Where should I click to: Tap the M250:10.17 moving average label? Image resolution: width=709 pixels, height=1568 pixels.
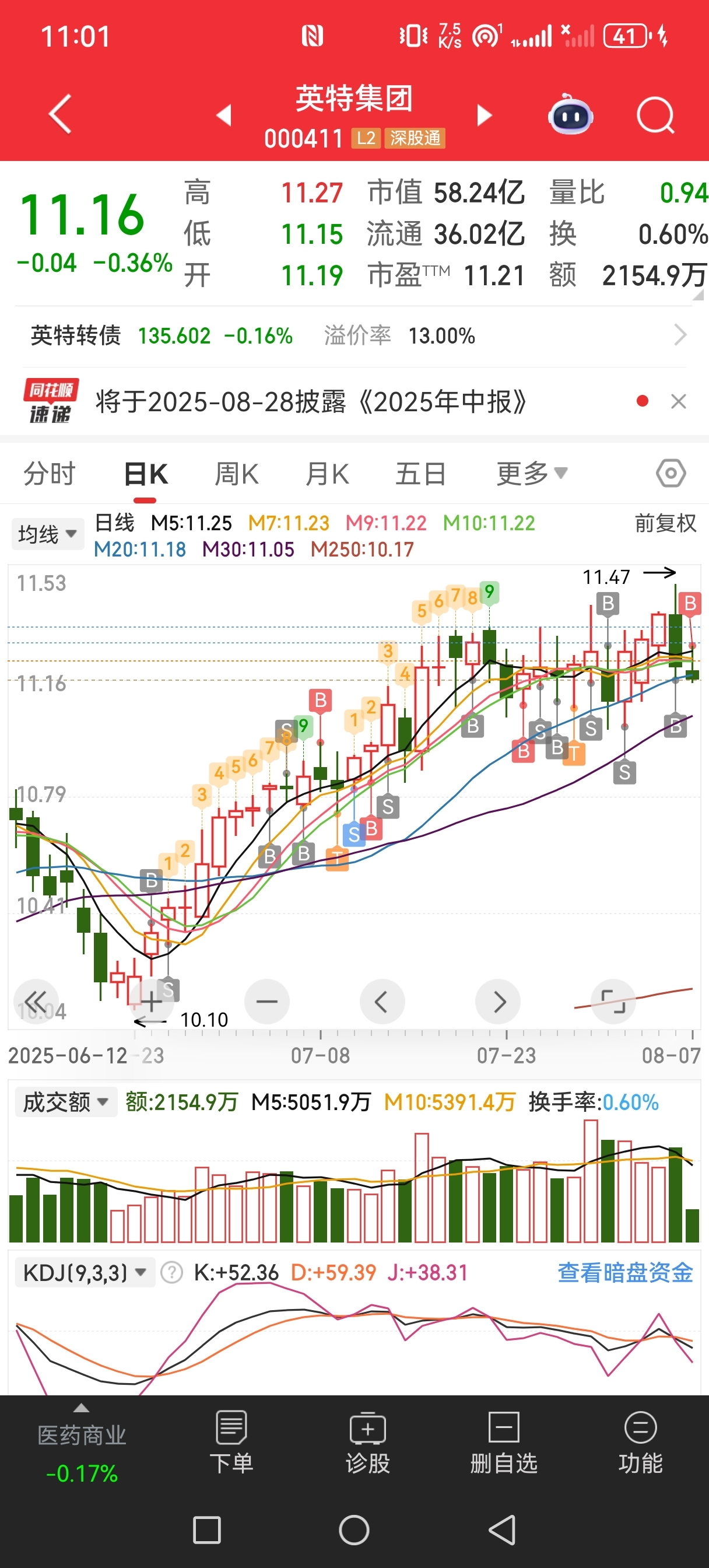point(362,549)
